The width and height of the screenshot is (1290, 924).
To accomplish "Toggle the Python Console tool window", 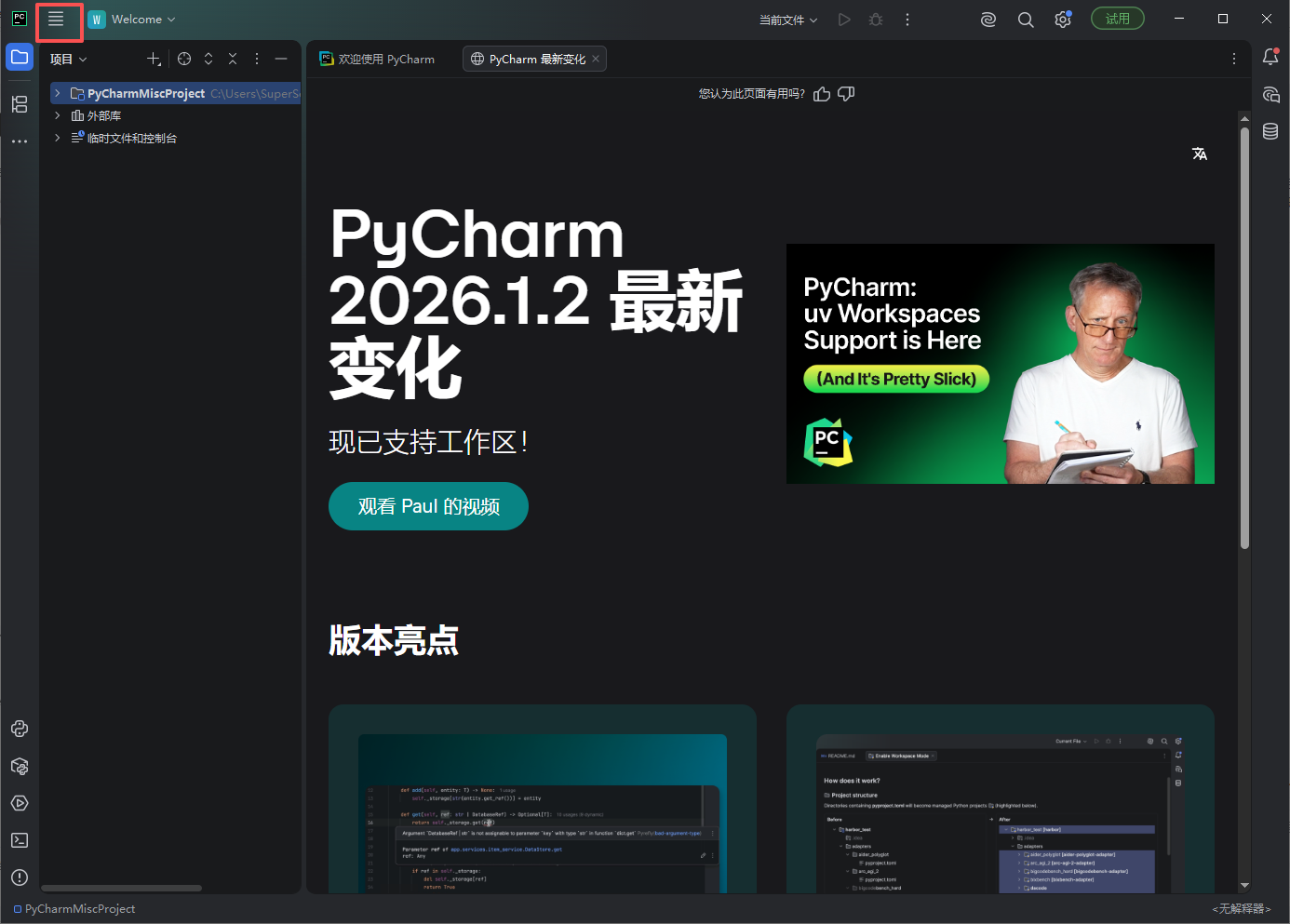I will (20, 729).
